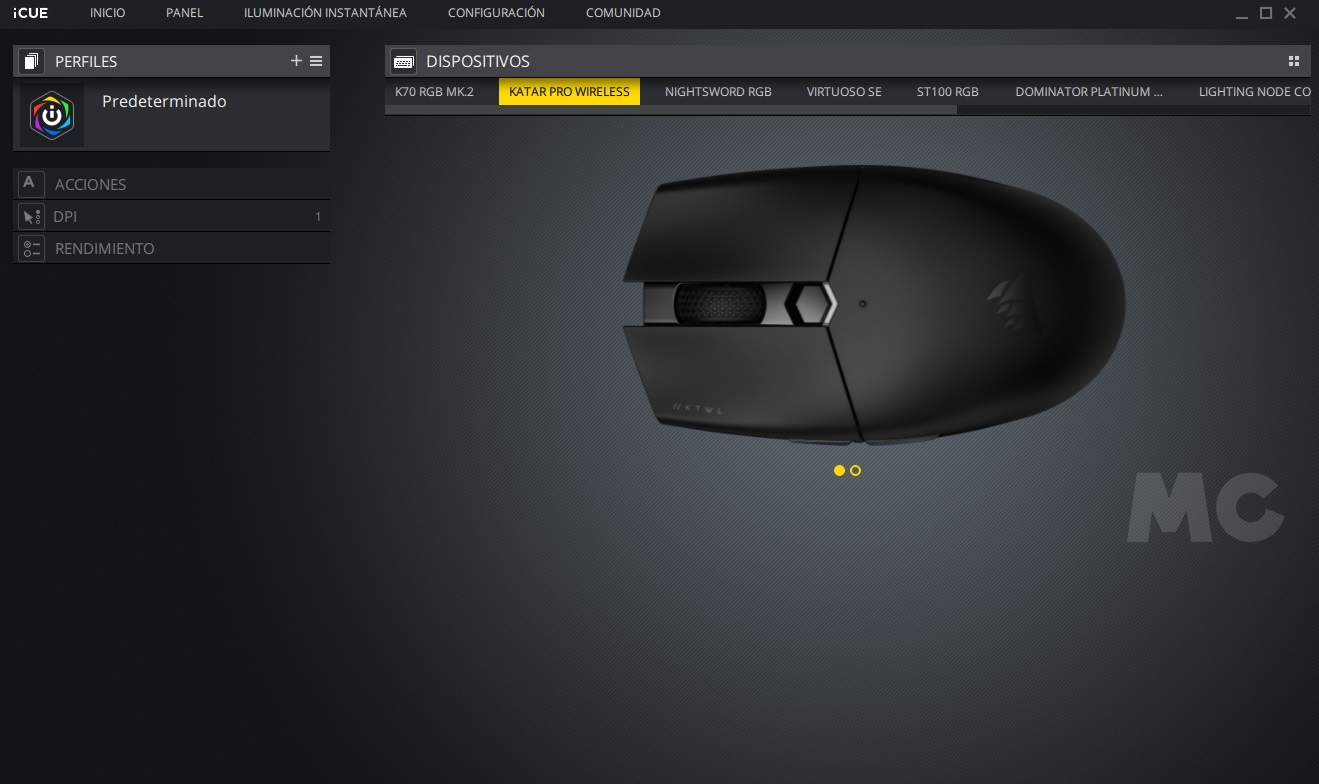Expand the DPI section

tap(66, 217)
